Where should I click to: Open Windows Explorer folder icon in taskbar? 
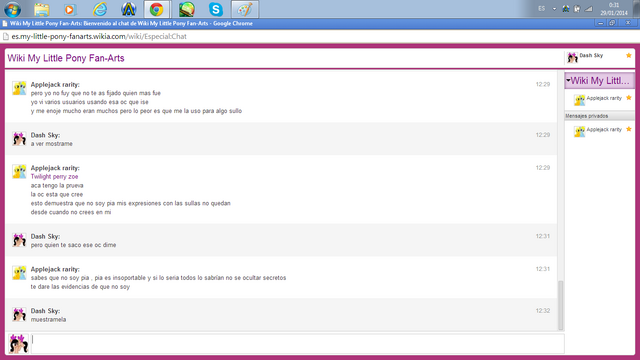pos(41,9)
